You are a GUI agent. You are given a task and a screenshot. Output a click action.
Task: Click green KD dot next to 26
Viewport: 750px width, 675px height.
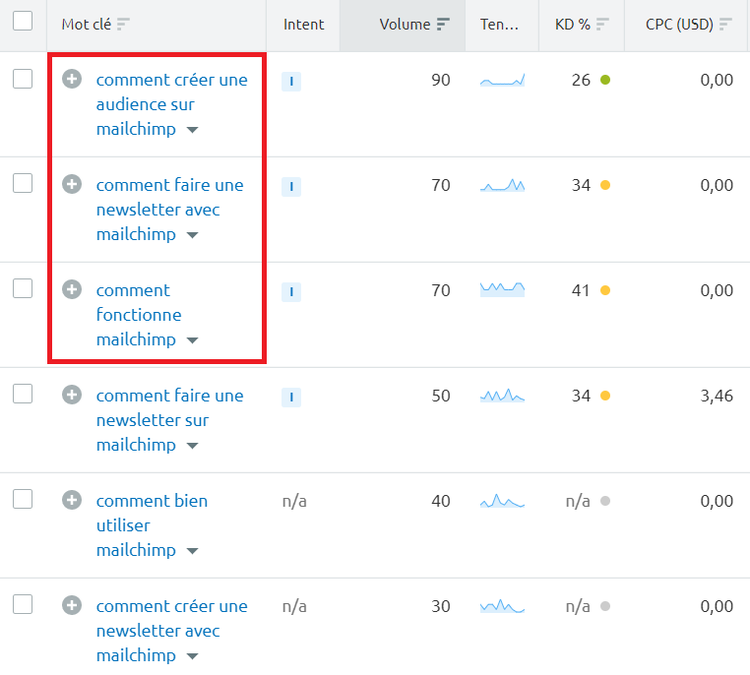(605, 79)
